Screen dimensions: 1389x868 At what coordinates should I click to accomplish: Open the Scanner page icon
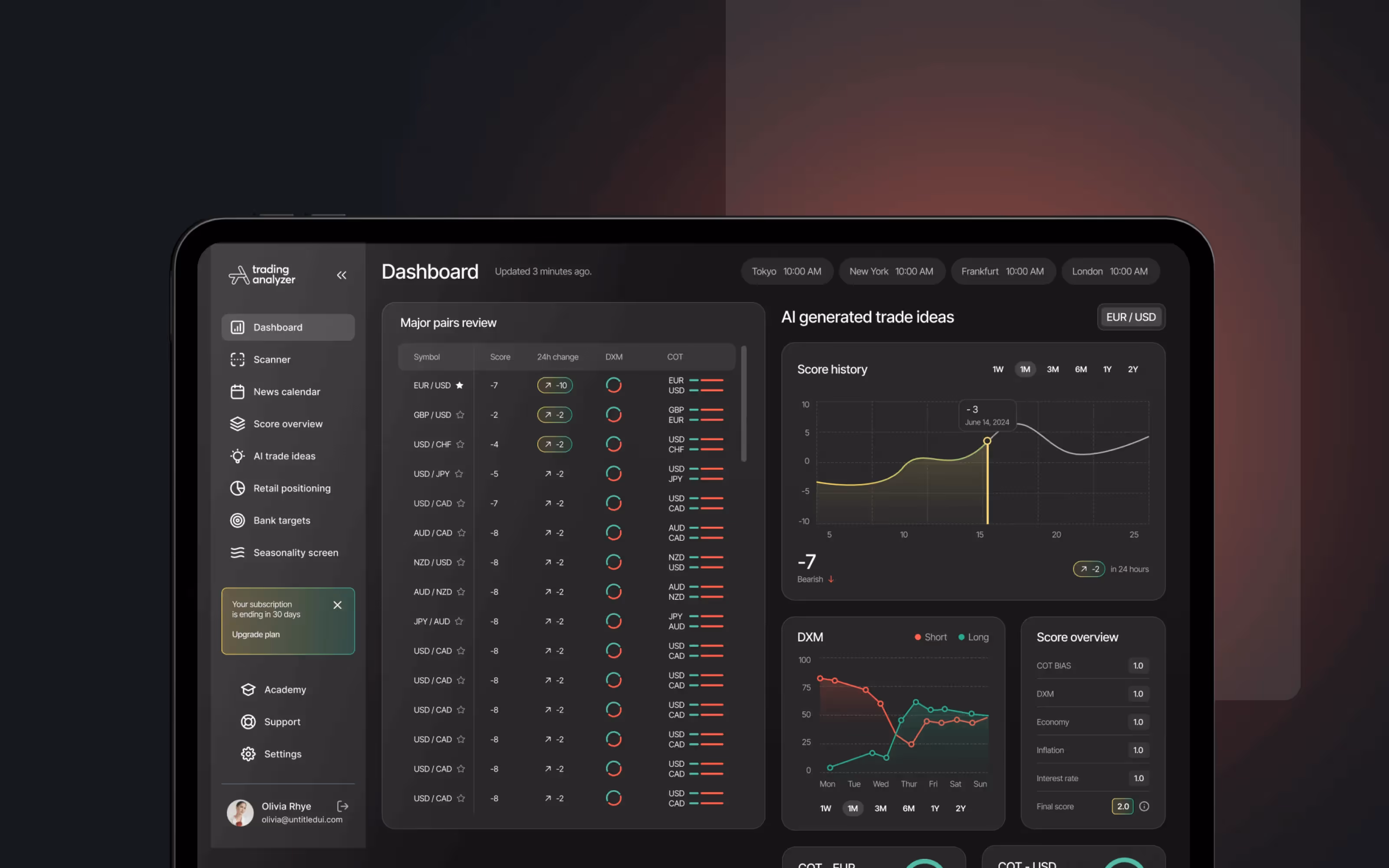click(237, 359)
